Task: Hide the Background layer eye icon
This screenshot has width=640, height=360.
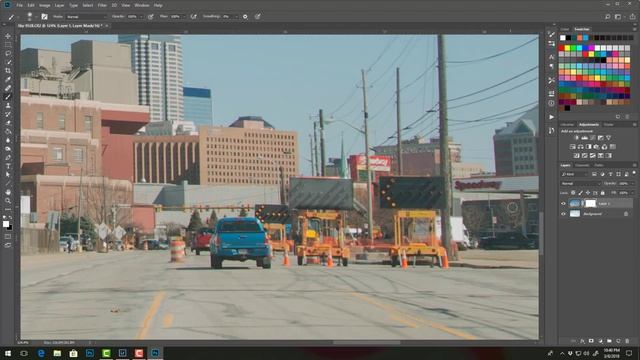Action: tap(563, 213)
